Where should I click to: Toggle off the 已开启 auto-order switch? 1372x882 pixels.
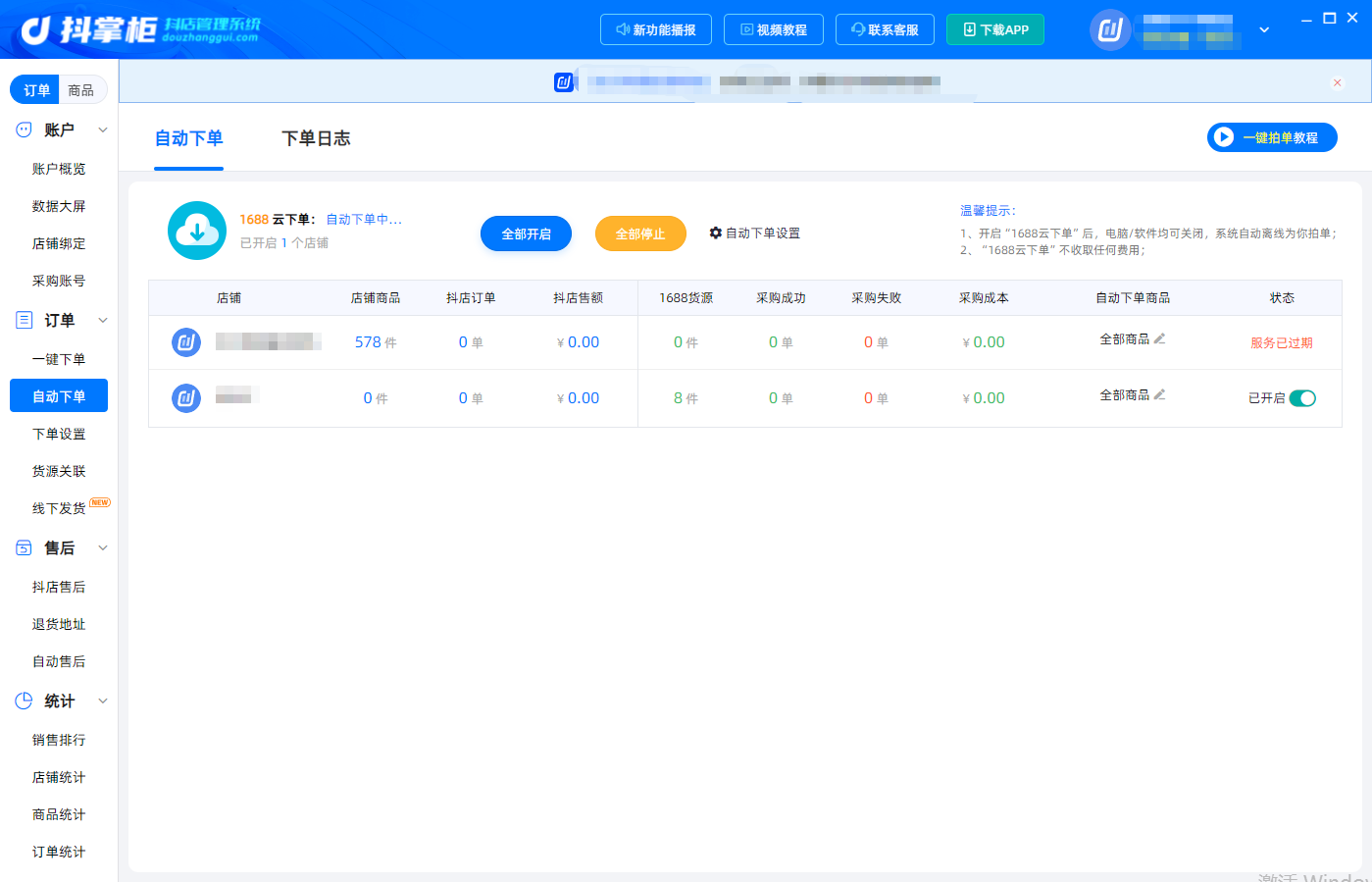1302,398
